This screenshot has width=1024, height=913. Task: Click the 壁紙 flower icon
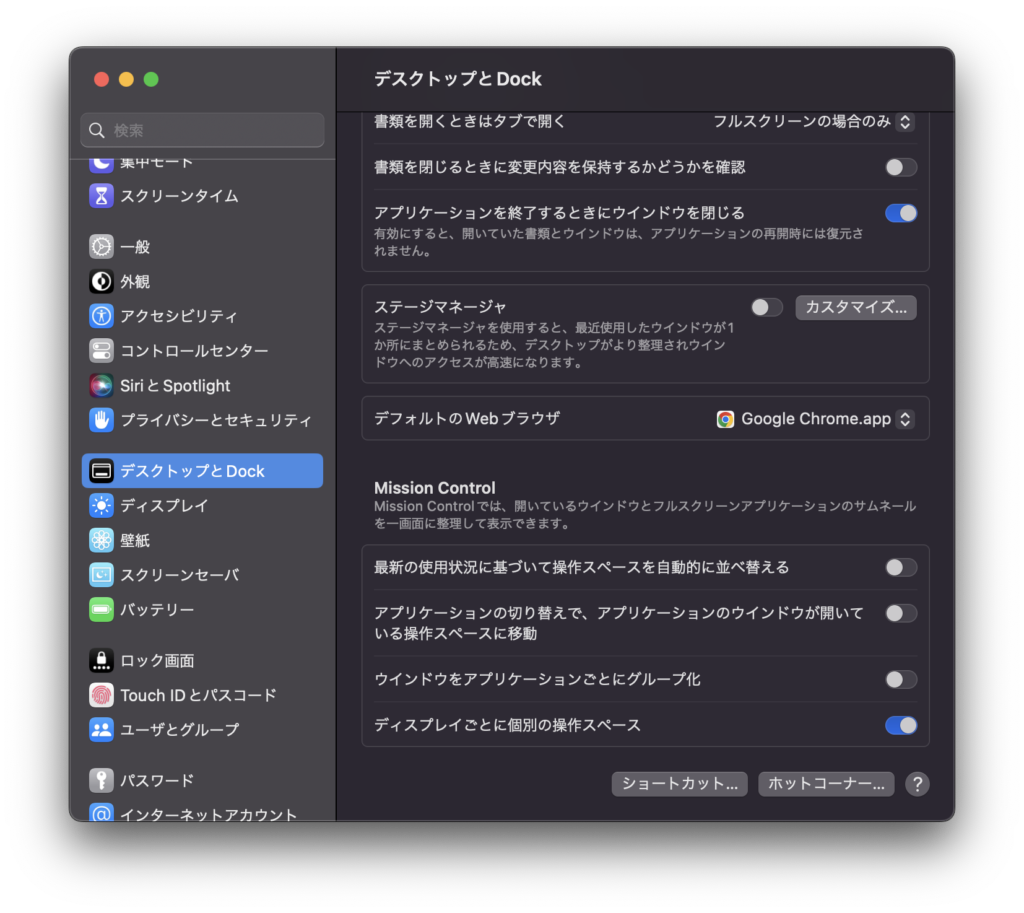pos(101,540)
